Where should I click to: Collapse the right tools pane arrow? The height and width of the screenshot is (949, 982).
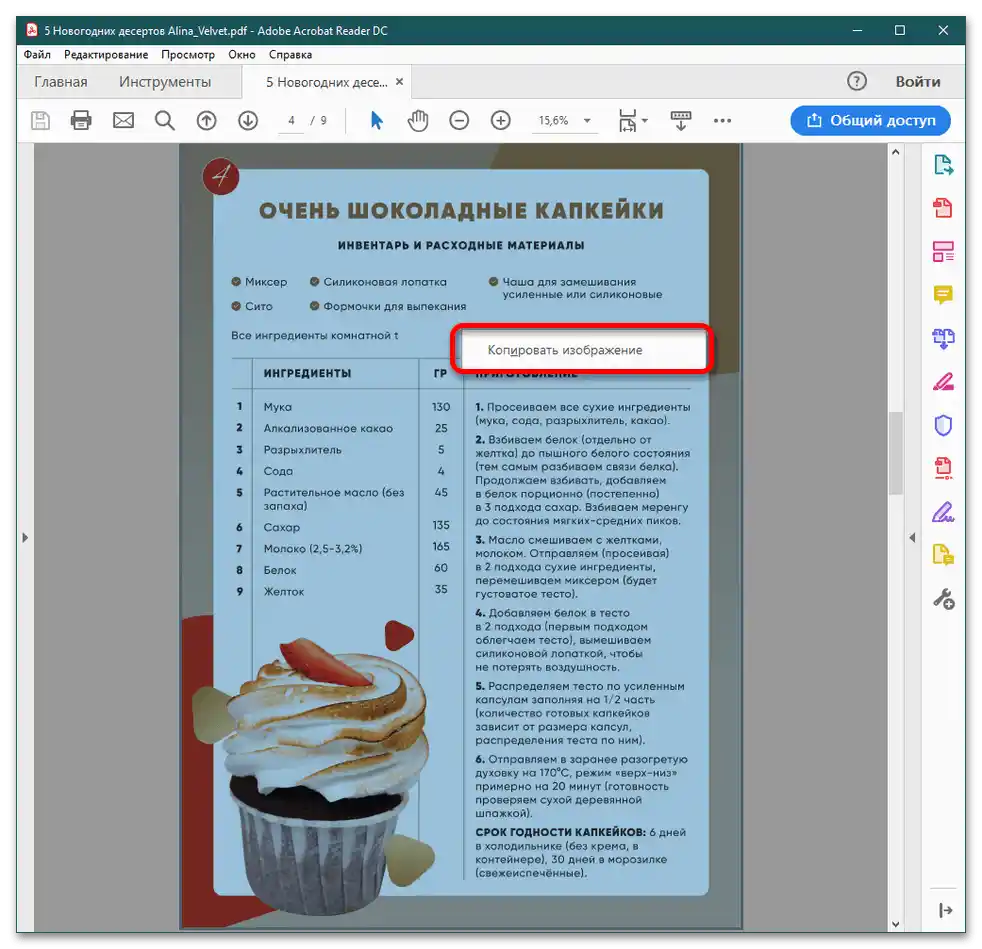coord(946,910)
